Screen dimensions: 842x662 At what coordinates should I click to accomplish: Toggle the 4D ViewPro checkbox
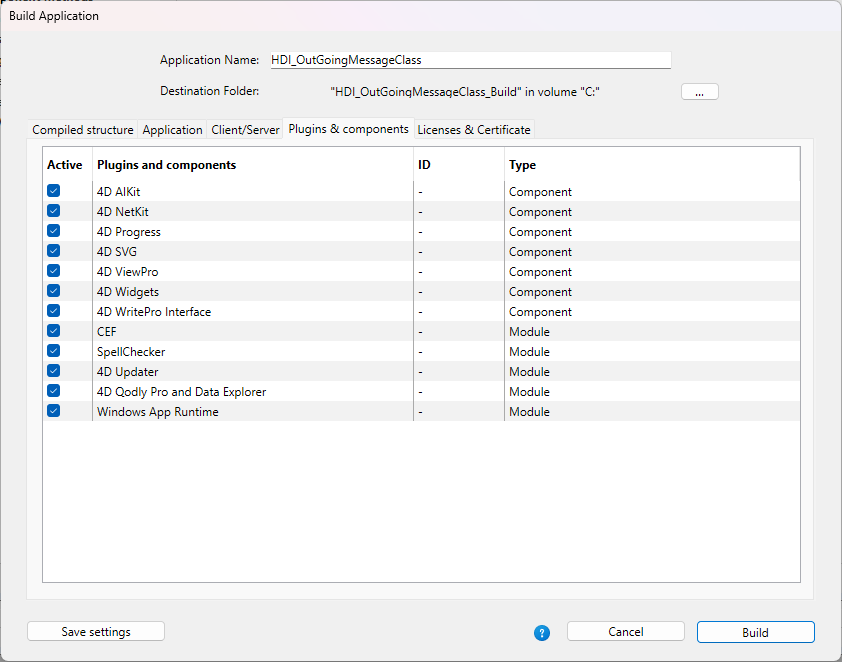click(x=54, y=271)
